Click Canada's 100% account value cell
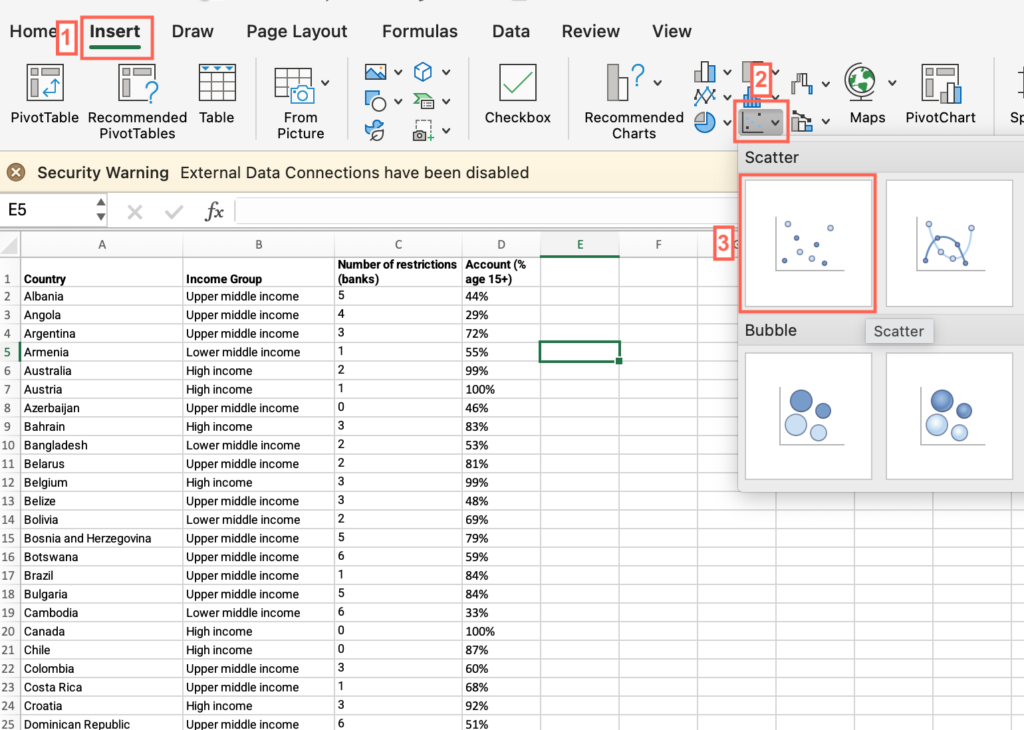The height and width of the screenshot is (730, 1024). pyautogui.click(x=502, y=632)
